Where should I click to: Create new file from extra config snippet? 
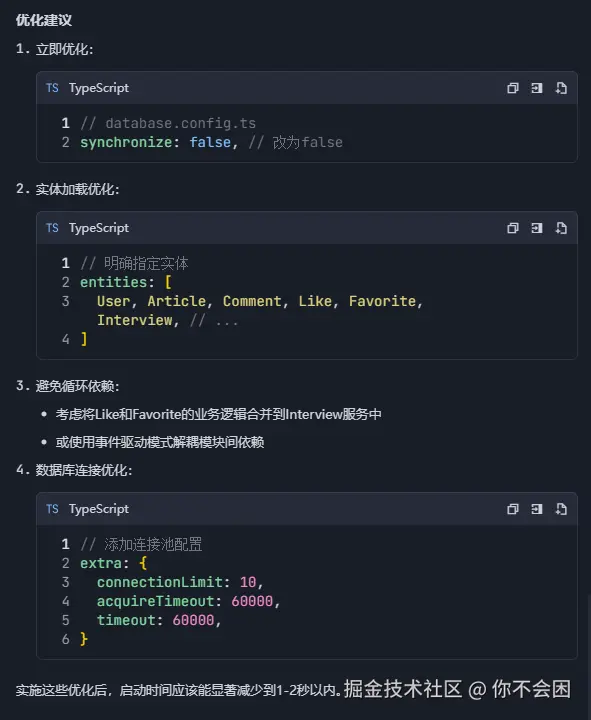click(x=561, y=509)
